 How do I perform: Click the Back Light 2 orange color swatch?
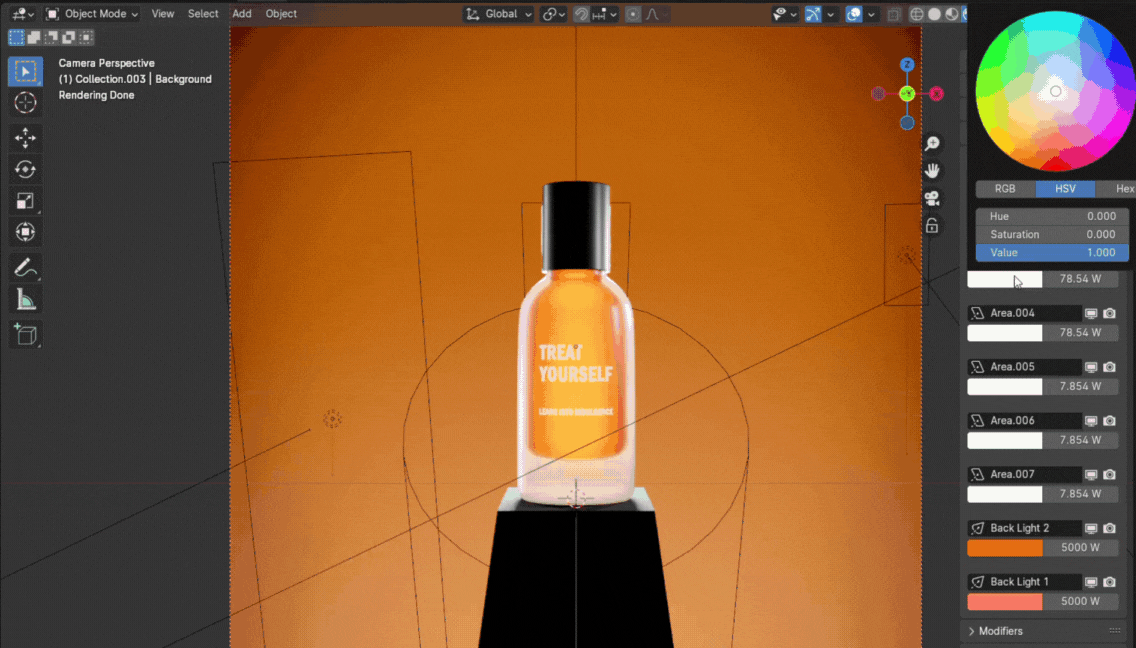pos(1004,548)
